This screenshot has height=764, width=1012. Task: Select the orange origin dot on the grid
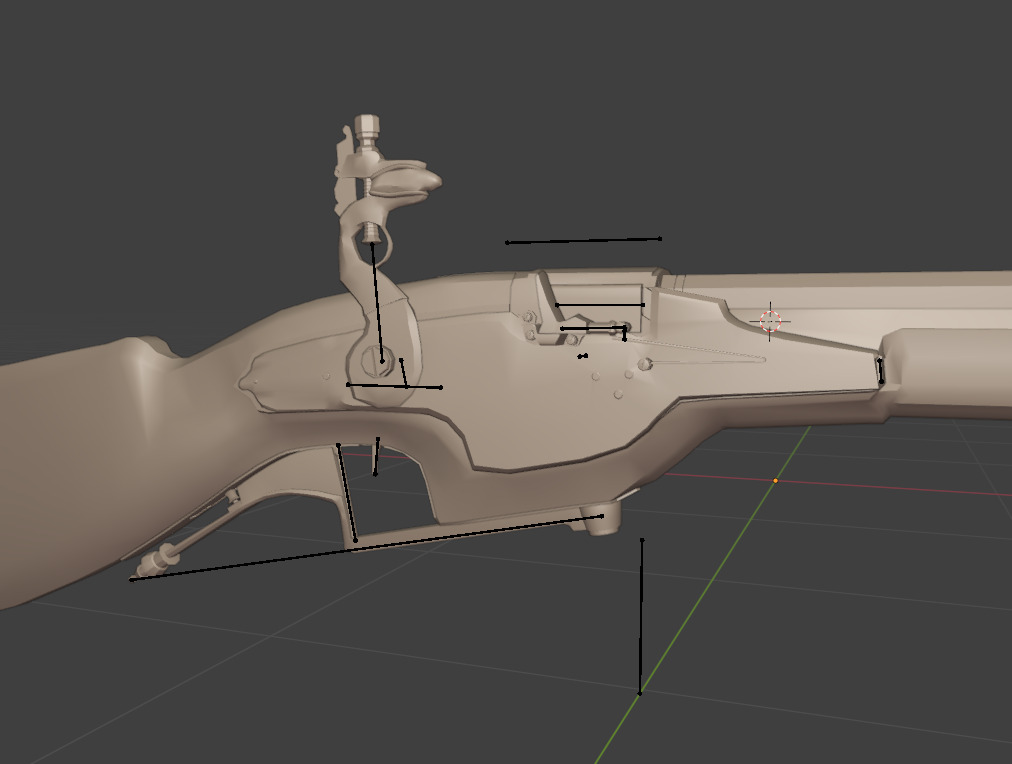[776, 481]
